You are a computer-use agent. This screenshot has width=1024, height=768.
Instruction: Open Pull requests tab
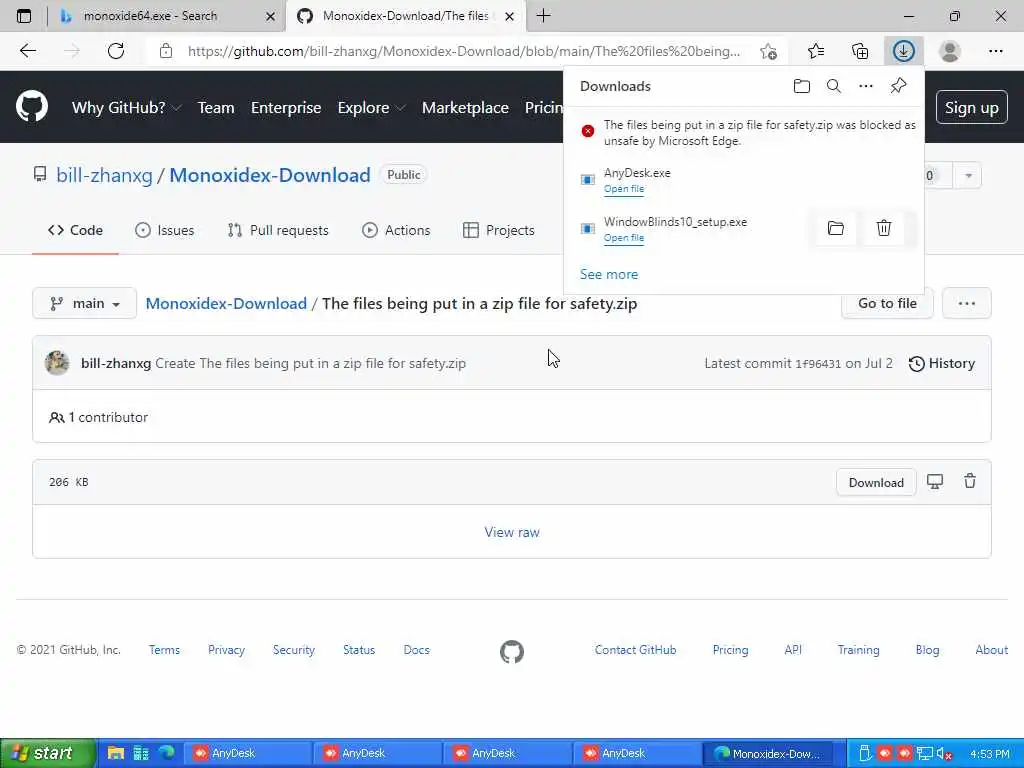(x=278, y=230)
